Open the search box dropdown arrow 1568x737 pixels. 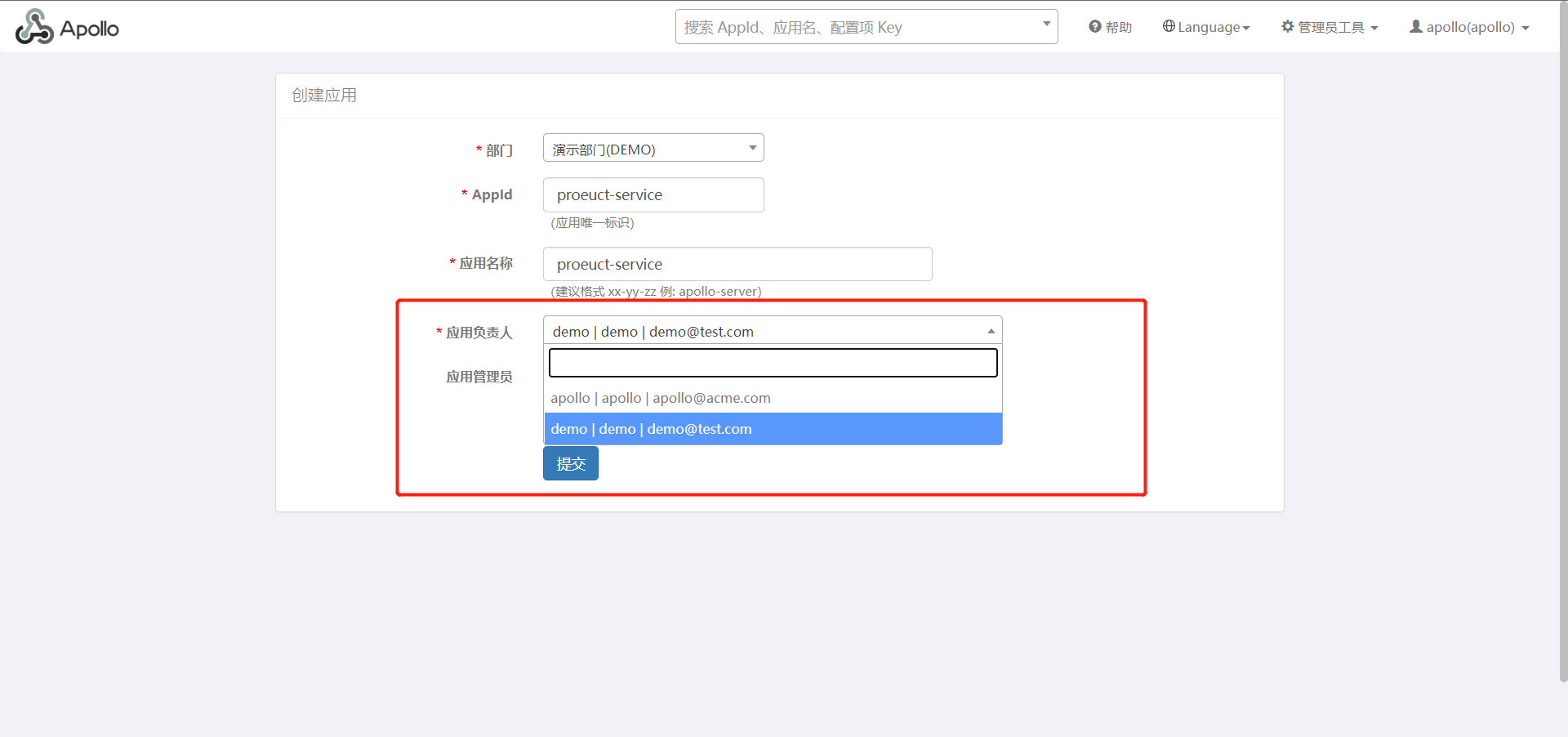1046,25
